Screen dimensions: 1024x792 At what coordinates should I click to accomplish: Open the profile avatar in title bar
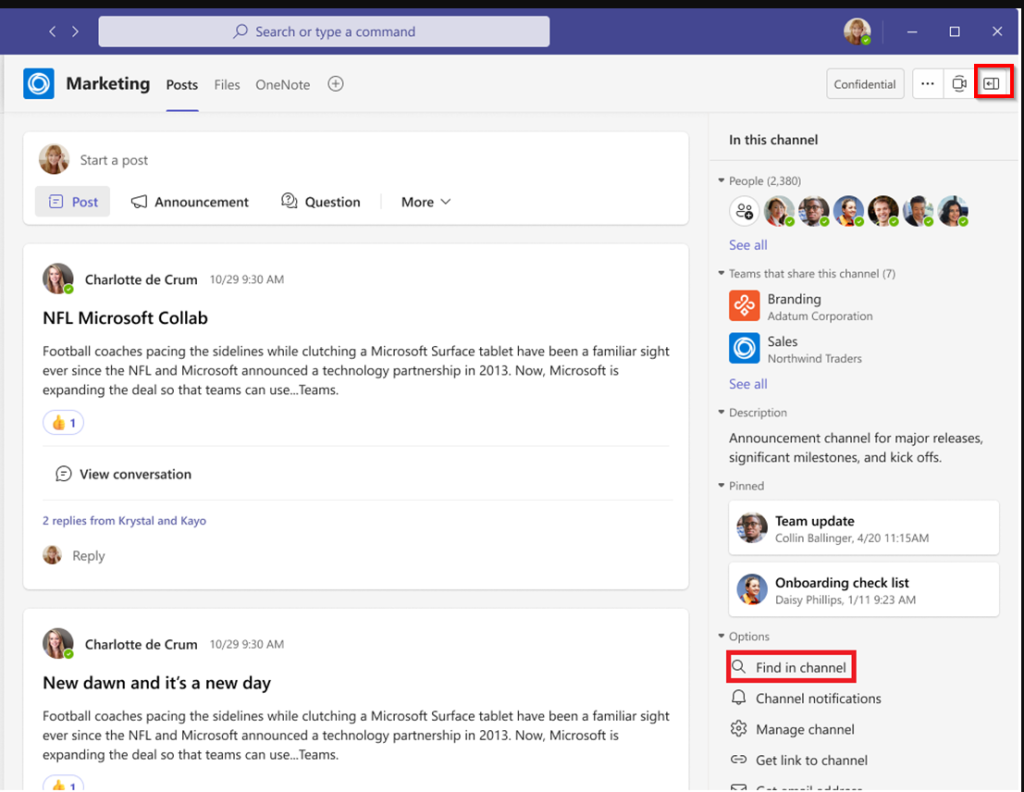857,31
